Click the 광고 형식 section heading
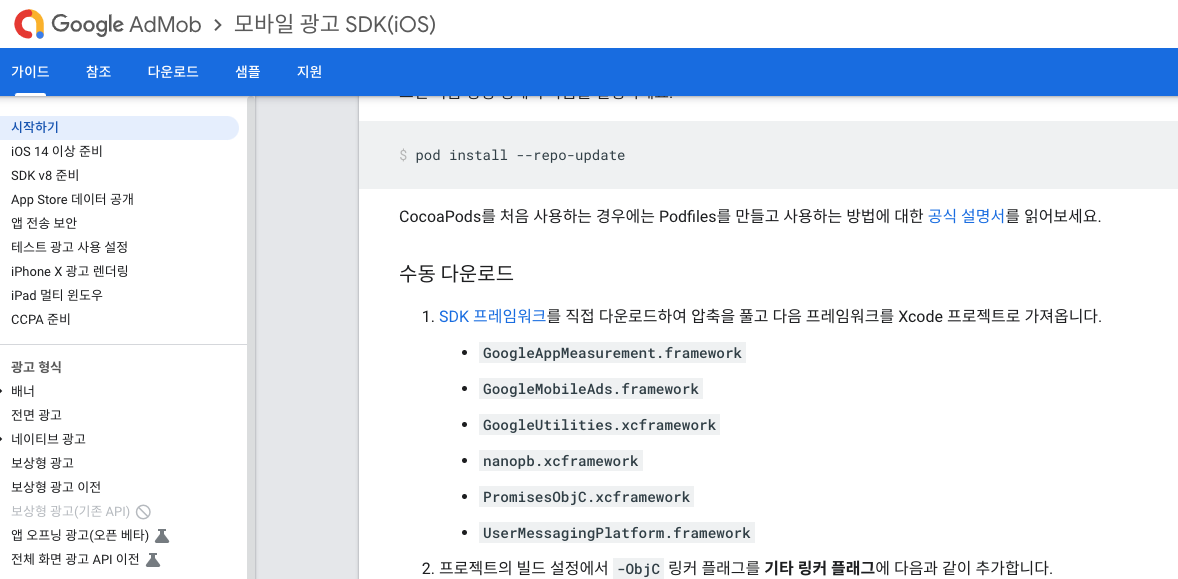Image resolution: width=1178 pixels, height=579 pixels. [36, 367]
